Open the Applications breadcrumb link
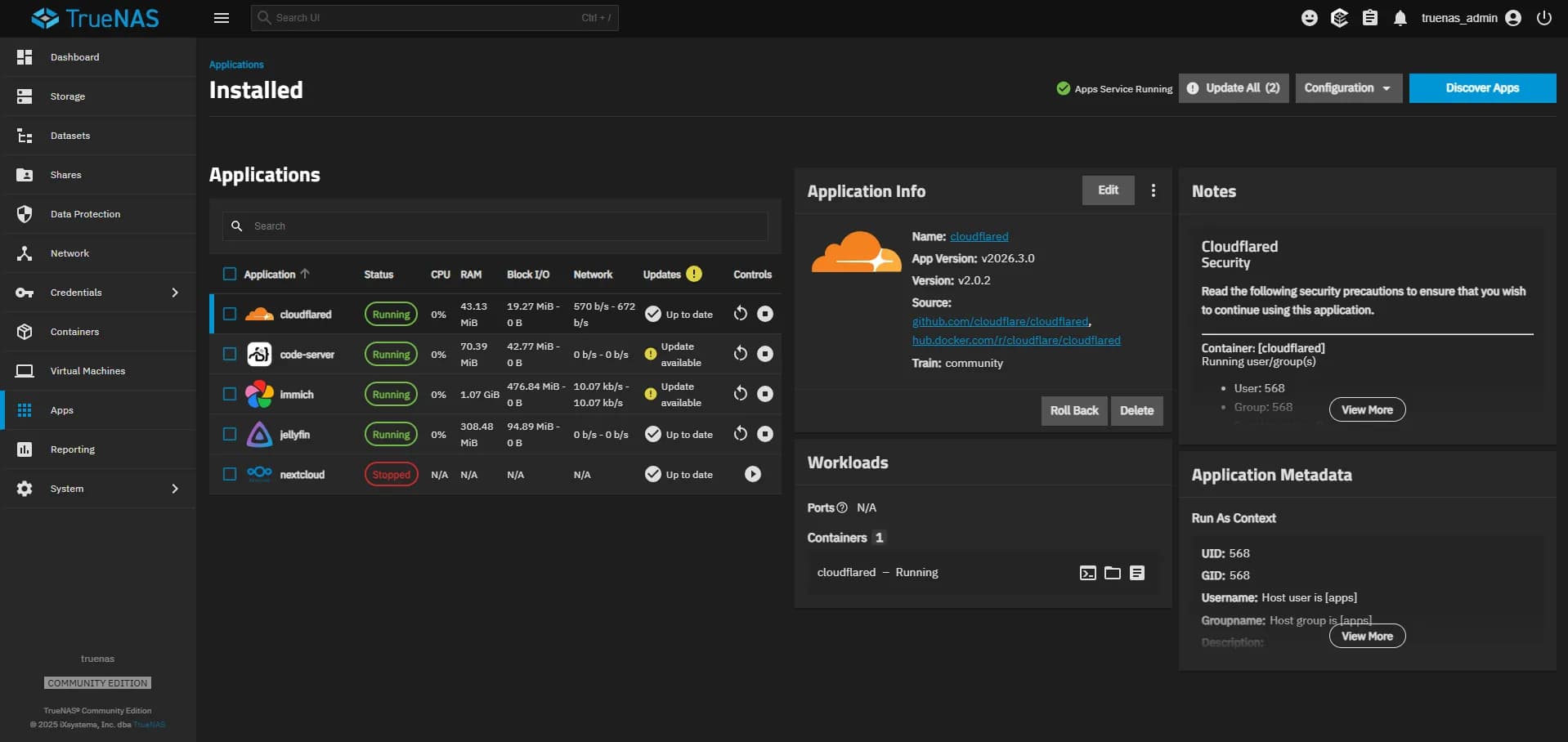 click(235, 64)
